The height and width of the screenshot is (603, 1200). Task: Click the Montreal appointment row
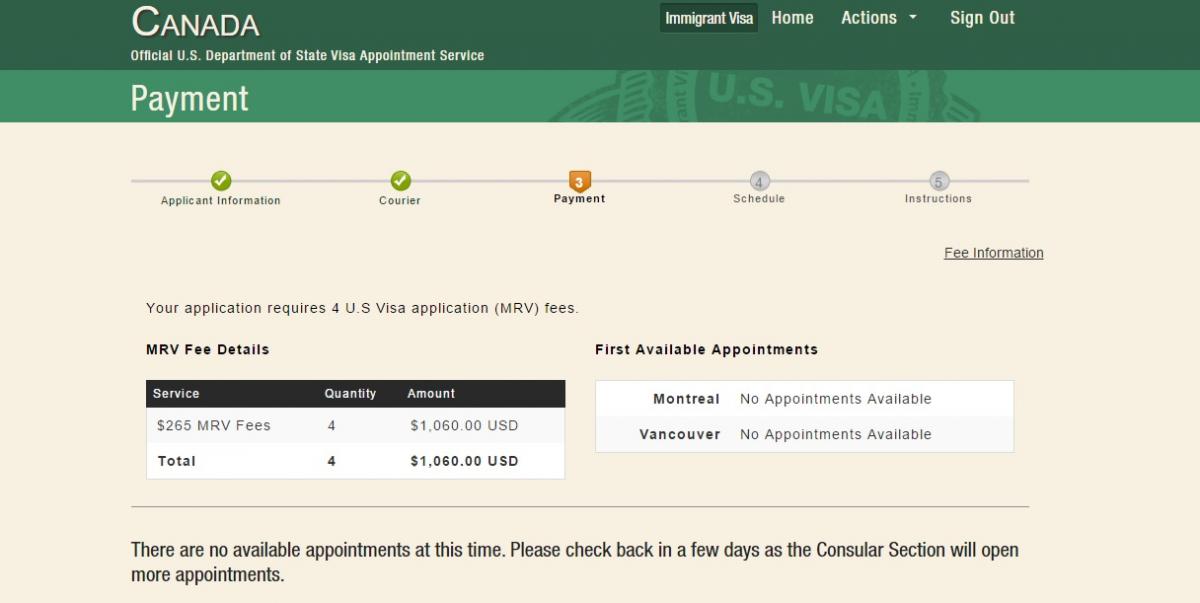coord(804,399)
